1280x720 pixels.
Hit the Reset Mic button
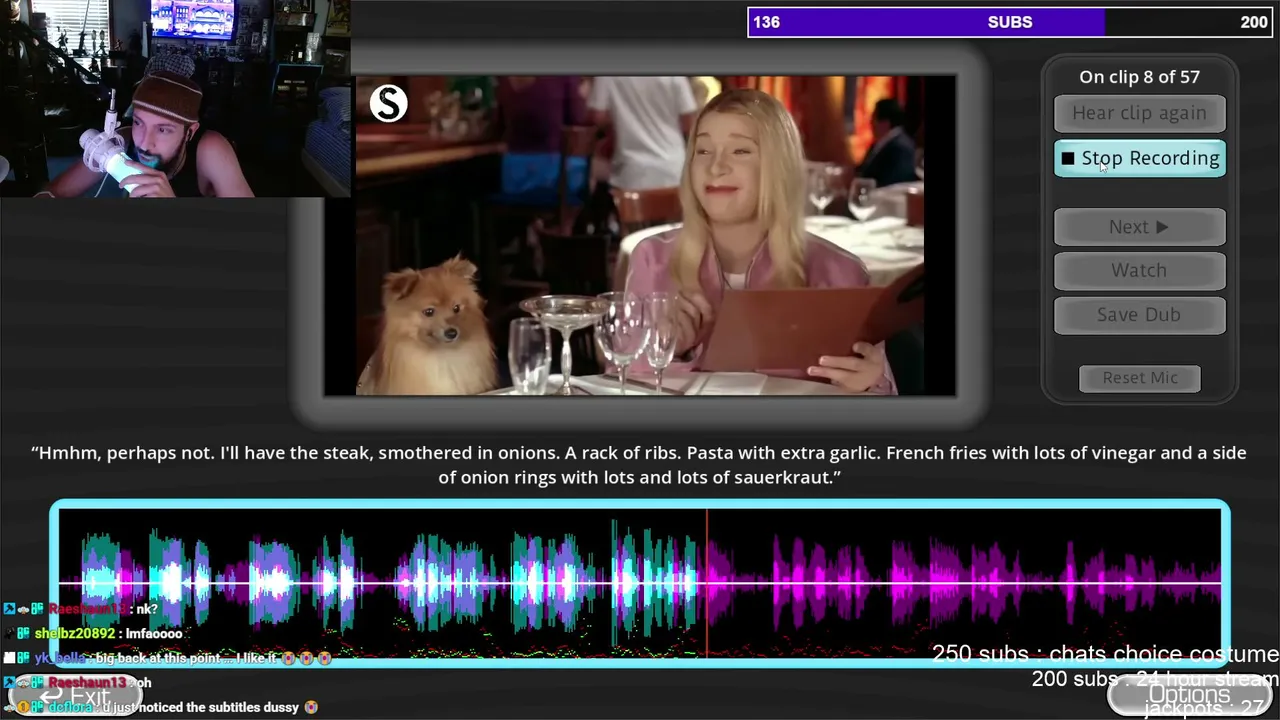(x=1140, y=377)
